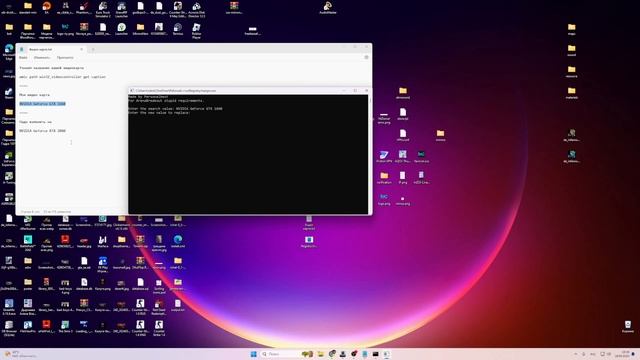Screen dimensions: 640x360
Task: Close the Видео карта.txt Notepad tab
Action: [81, 49]
